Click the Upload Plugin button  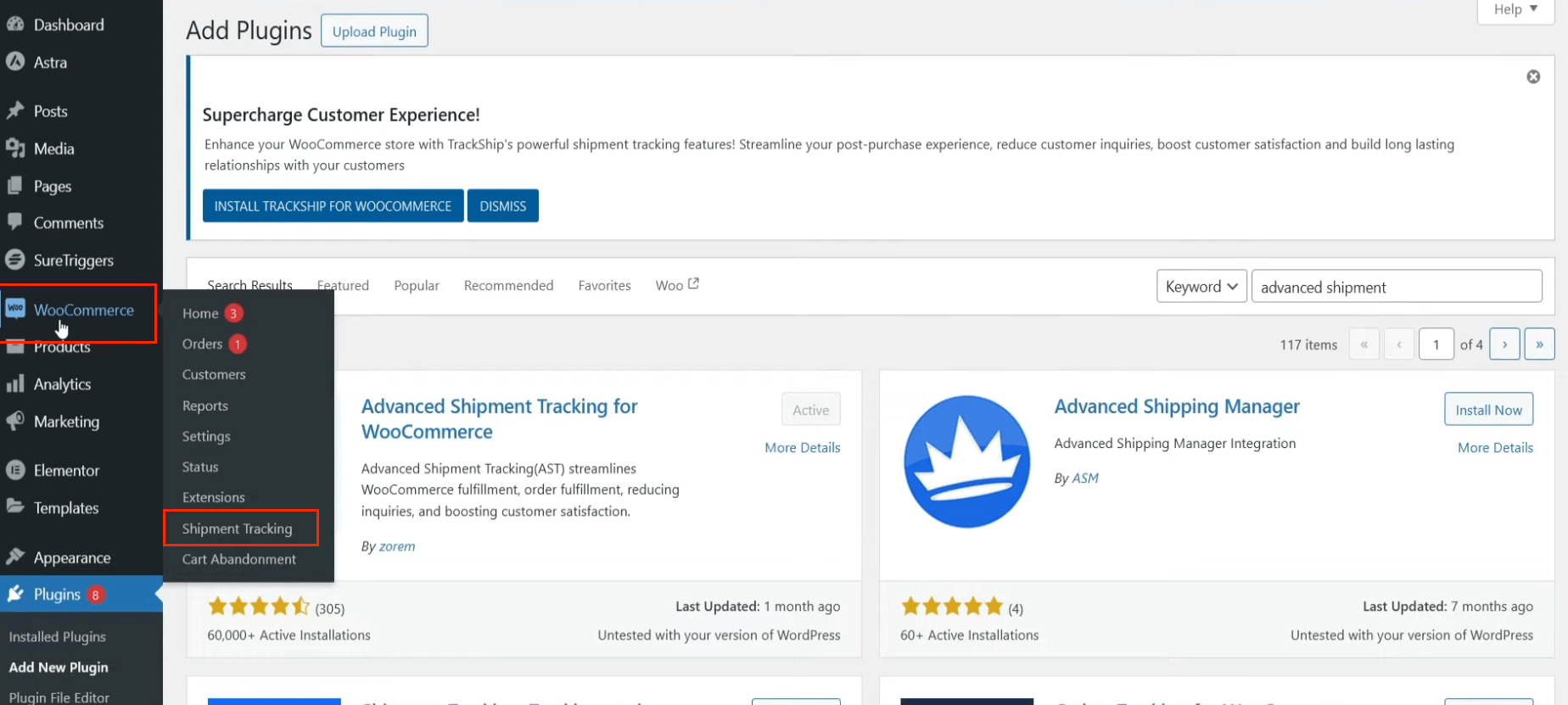coord(374,31)
